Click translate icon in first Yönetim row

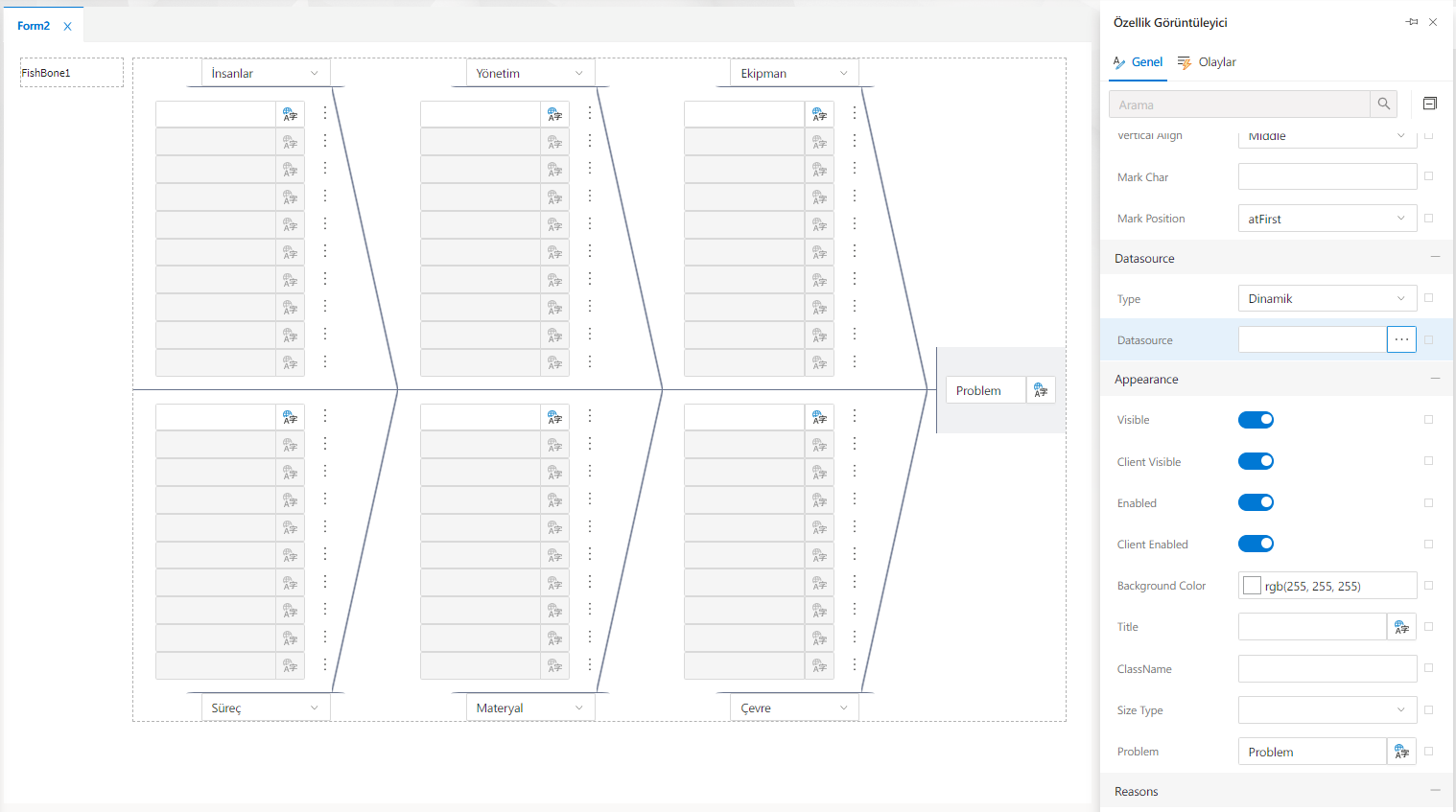(554, 114)
